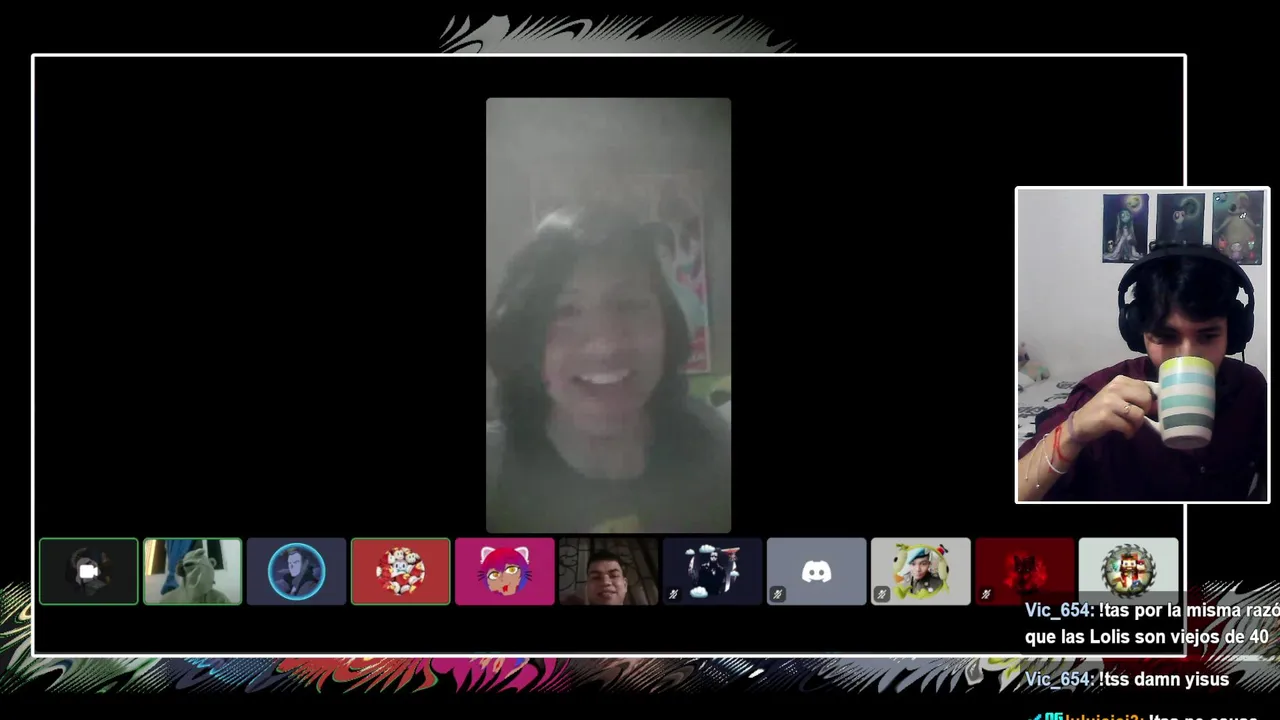The height and width of the screenshot is (720, 1280).
Task: Click the muted mic icon on soldier avatar tile
Action: (882, 594)
